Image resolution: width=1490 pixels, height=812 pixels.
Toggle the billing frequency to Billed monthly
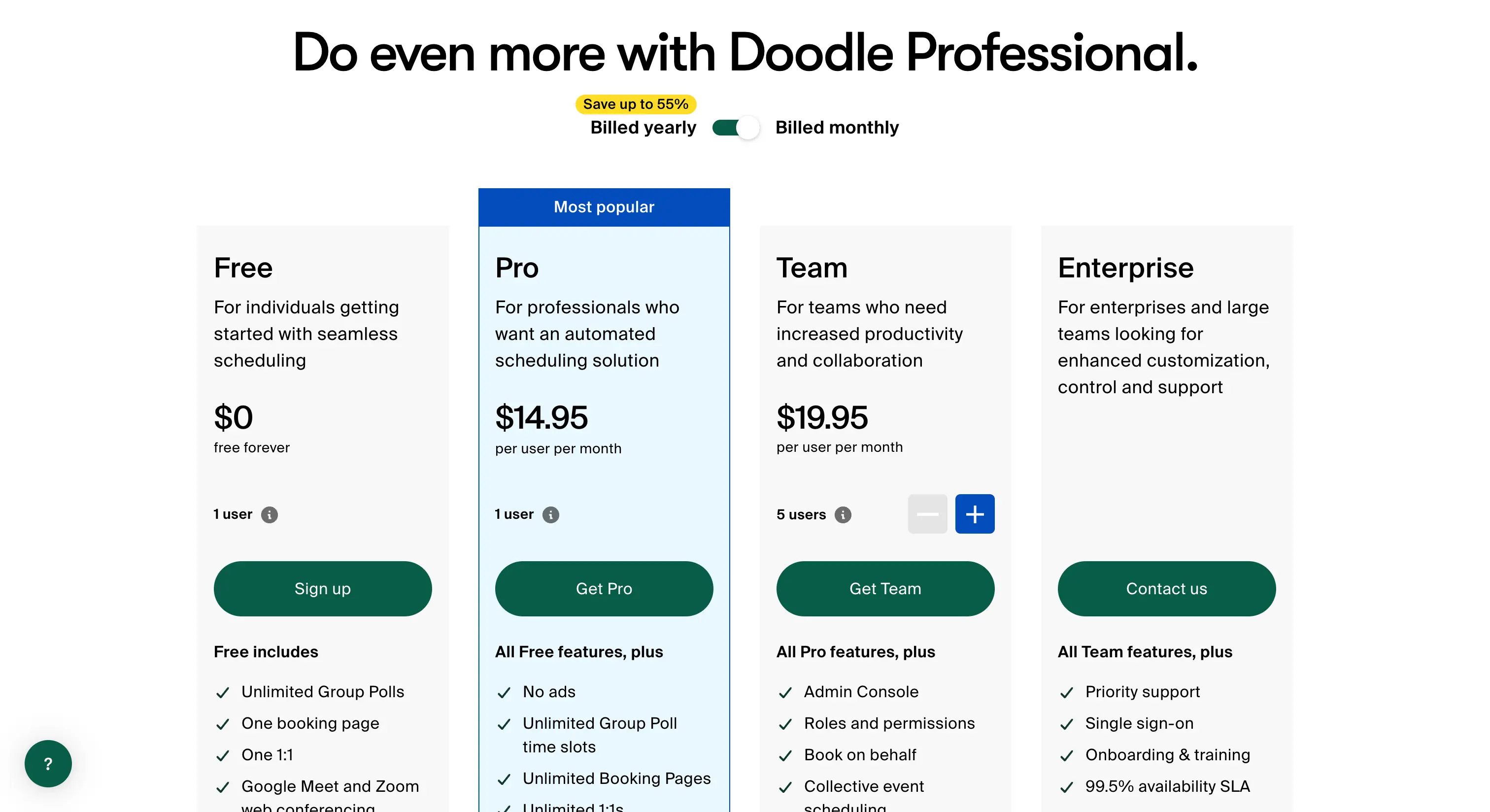tap(732, 127)
